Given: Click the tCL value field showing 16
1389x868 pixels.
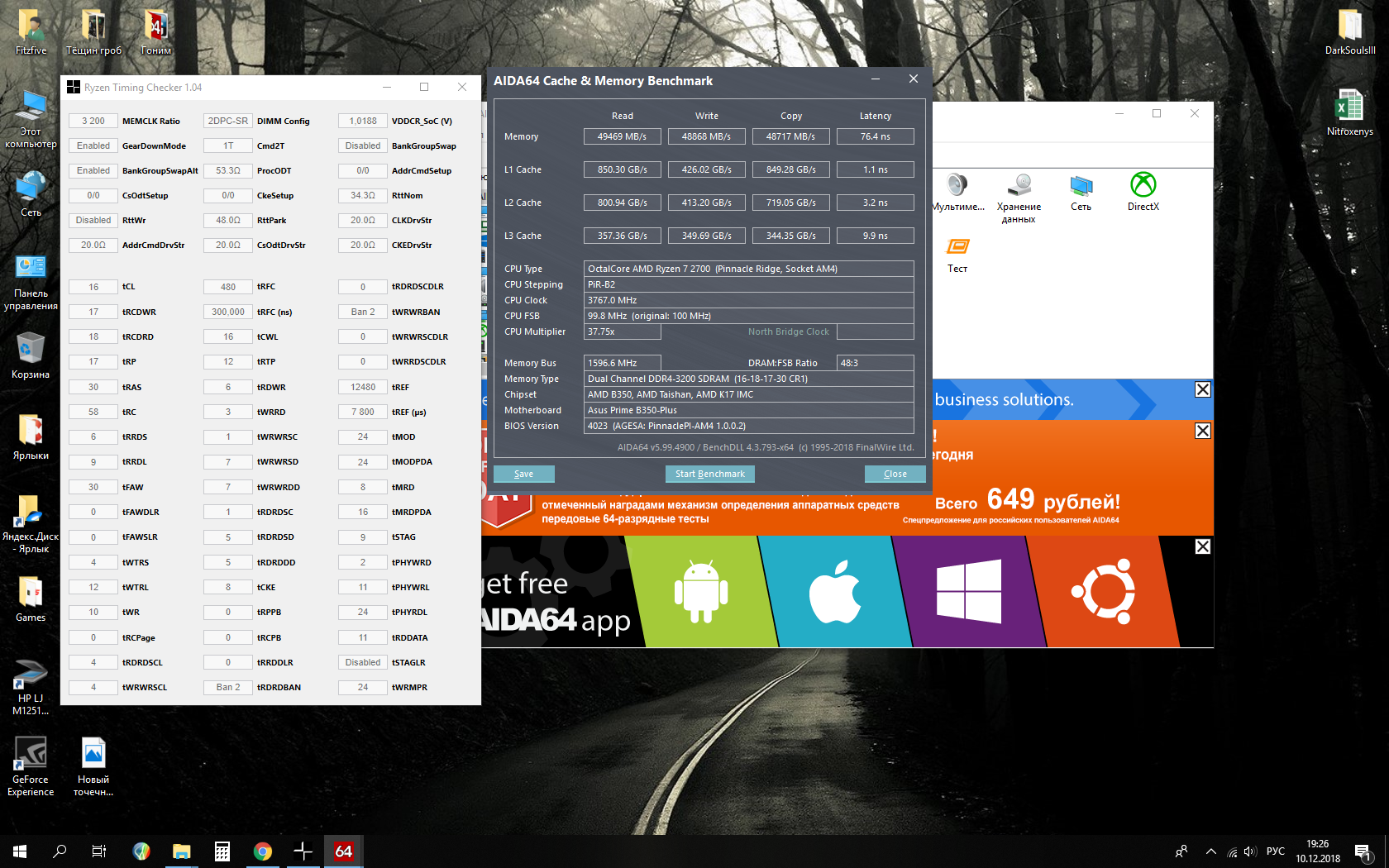Looking at the screenshot, I should (93, 287).
